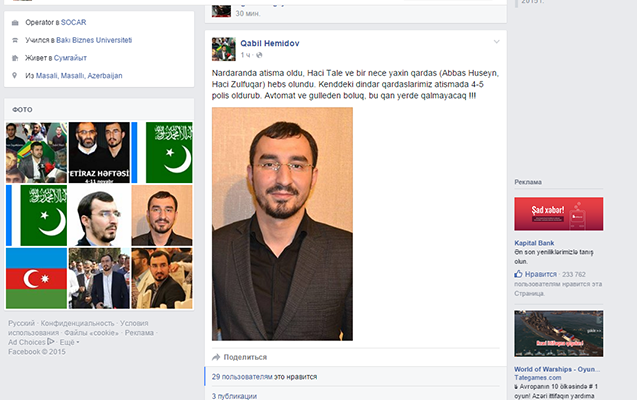Open the SOCAR workplace link
Image resolution: width=637 pixels, height=400 pixels.
[74, 22]
